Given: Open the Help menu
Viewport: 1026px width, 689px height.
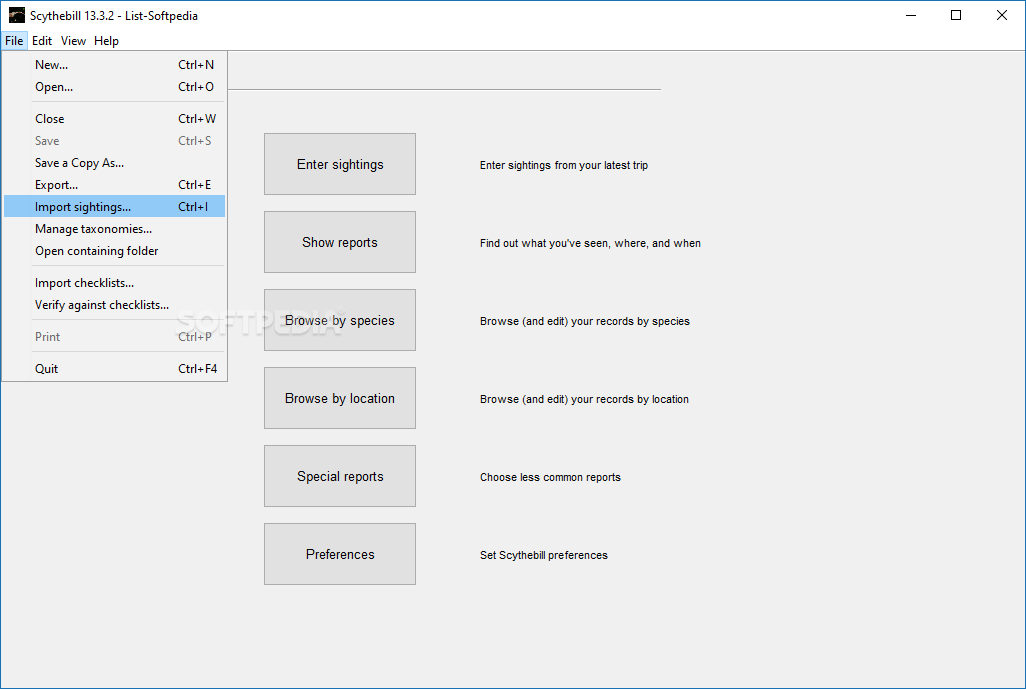Looking at the screenshot, I should tap(107, 41).
